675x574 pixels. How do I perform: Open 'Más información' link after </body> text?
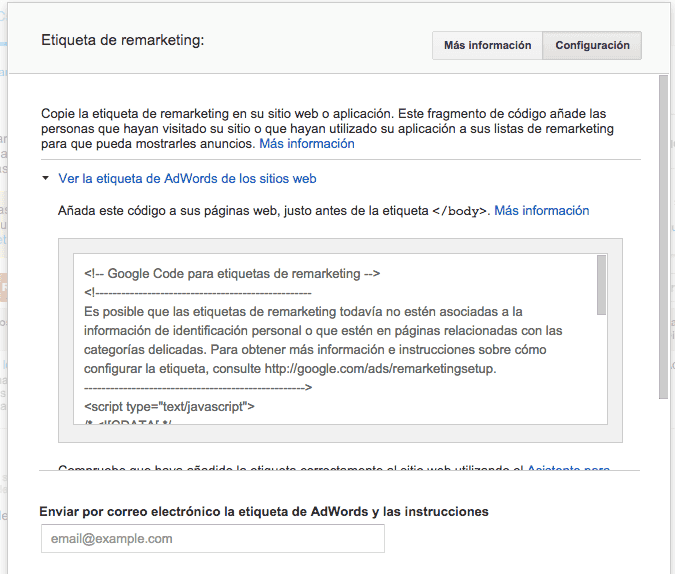[x=542, y=211]
